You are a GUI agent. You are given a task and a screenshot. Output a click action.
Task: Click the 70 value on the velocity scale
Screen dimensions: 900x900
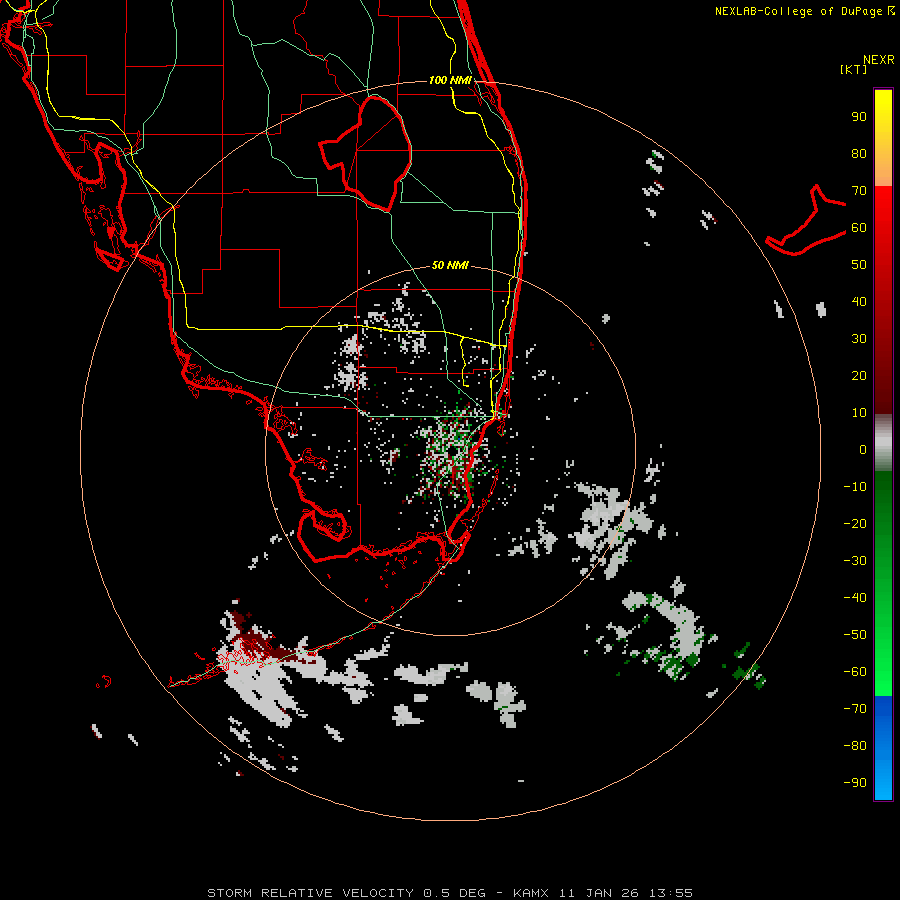coord(859,191)
